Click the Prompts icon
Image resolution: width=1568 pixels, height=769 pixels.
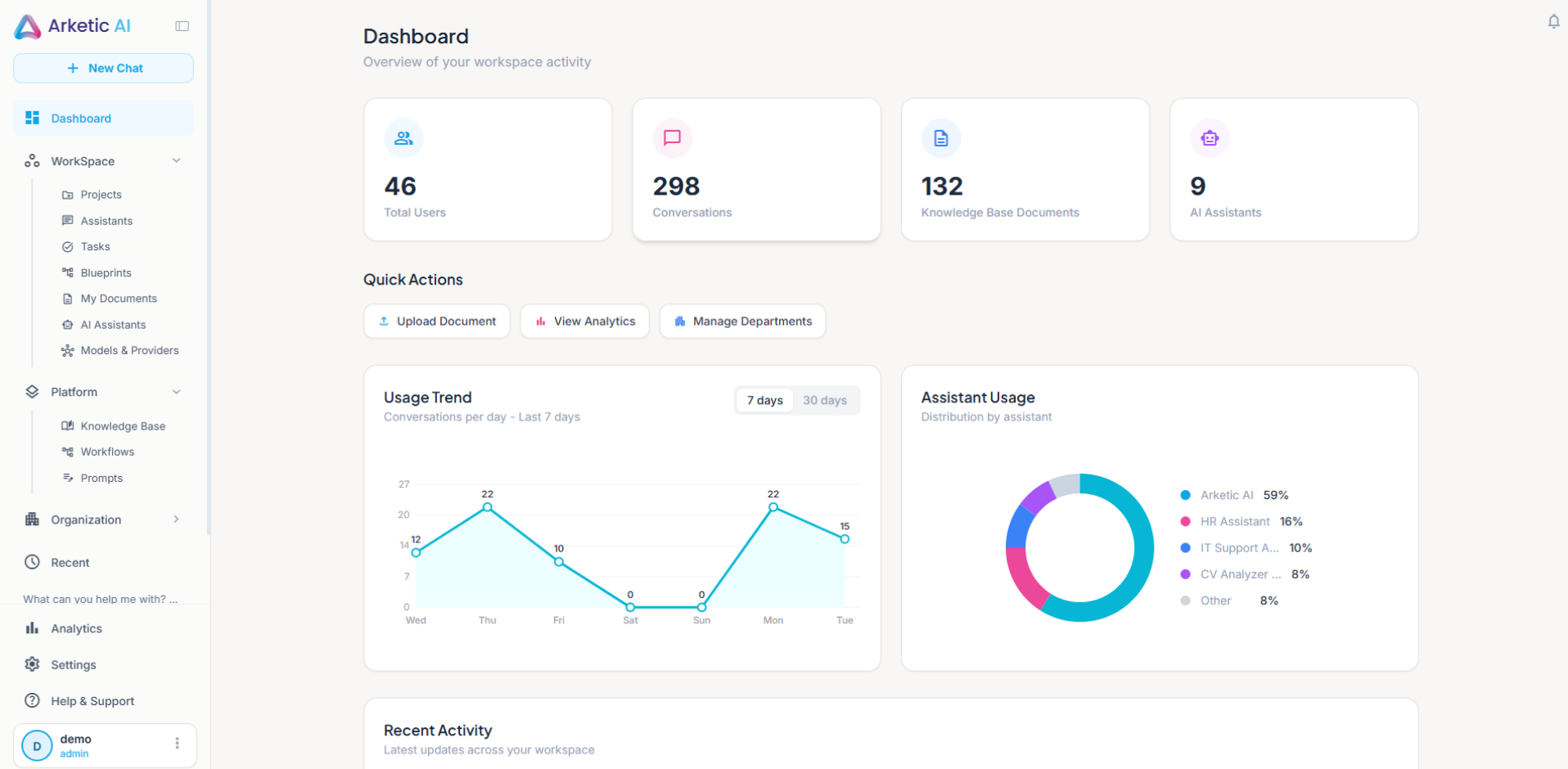(x=68, y=478)
